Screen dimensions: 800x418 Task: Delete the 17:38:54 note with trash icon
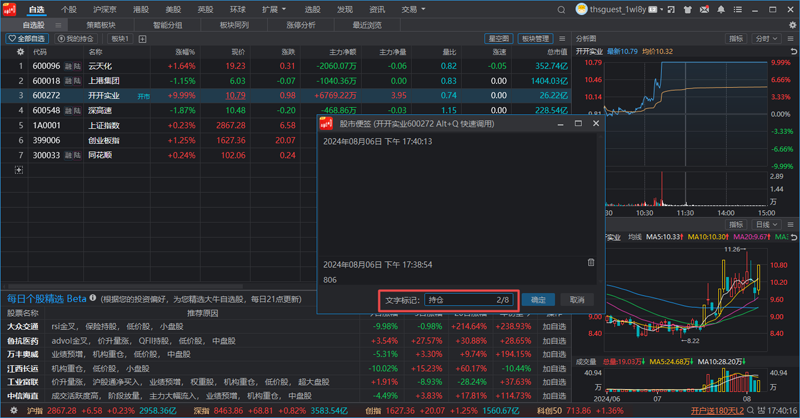tap(590, 263)
